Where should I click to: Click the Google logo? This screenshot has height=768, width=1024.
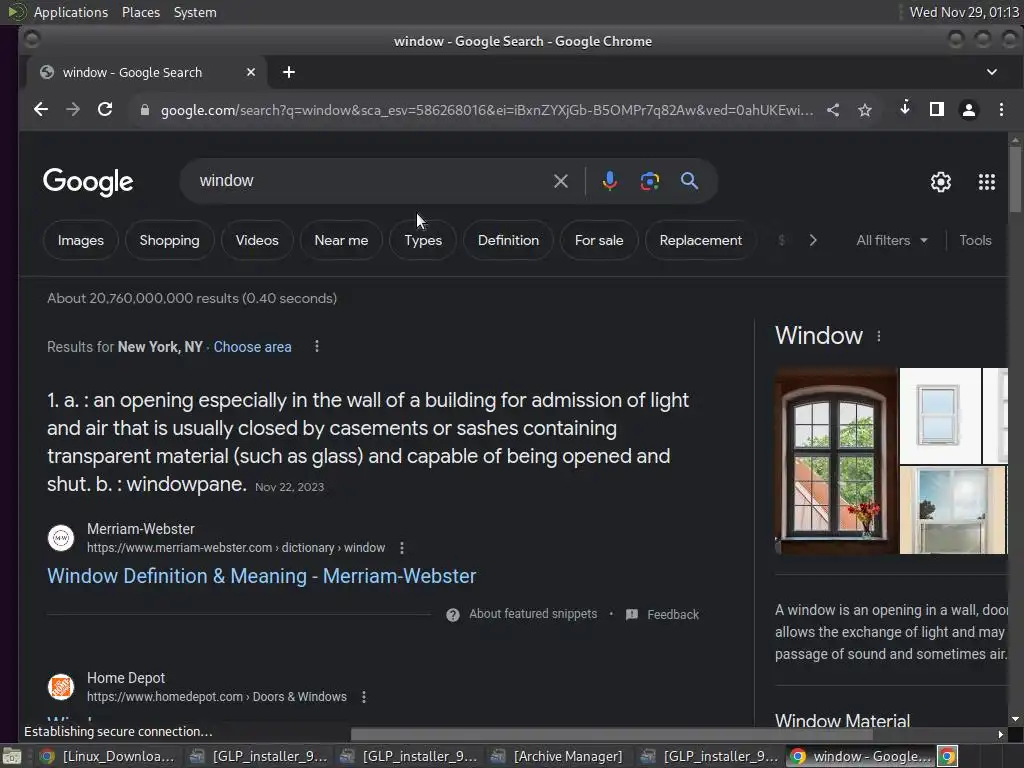point(88,182)
